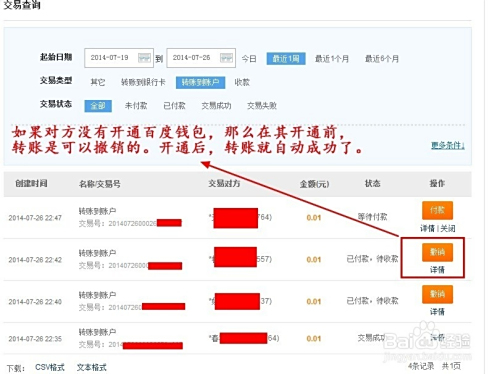Download records in CSV格式

[50, 367]
